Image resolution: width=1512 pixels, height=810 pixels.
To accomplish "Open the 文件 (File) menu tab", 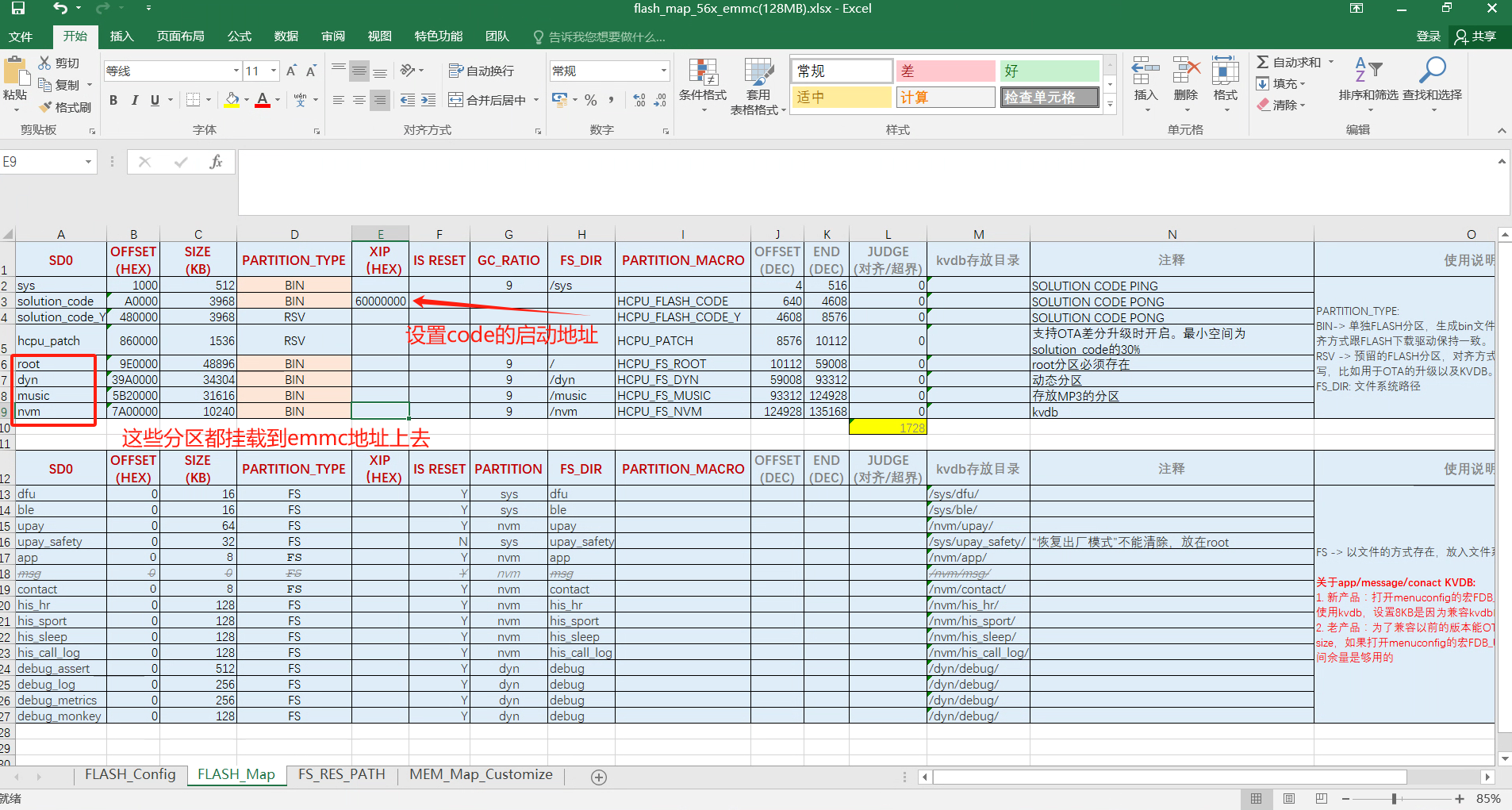I will pyautogui.click(x=21, y=36).
